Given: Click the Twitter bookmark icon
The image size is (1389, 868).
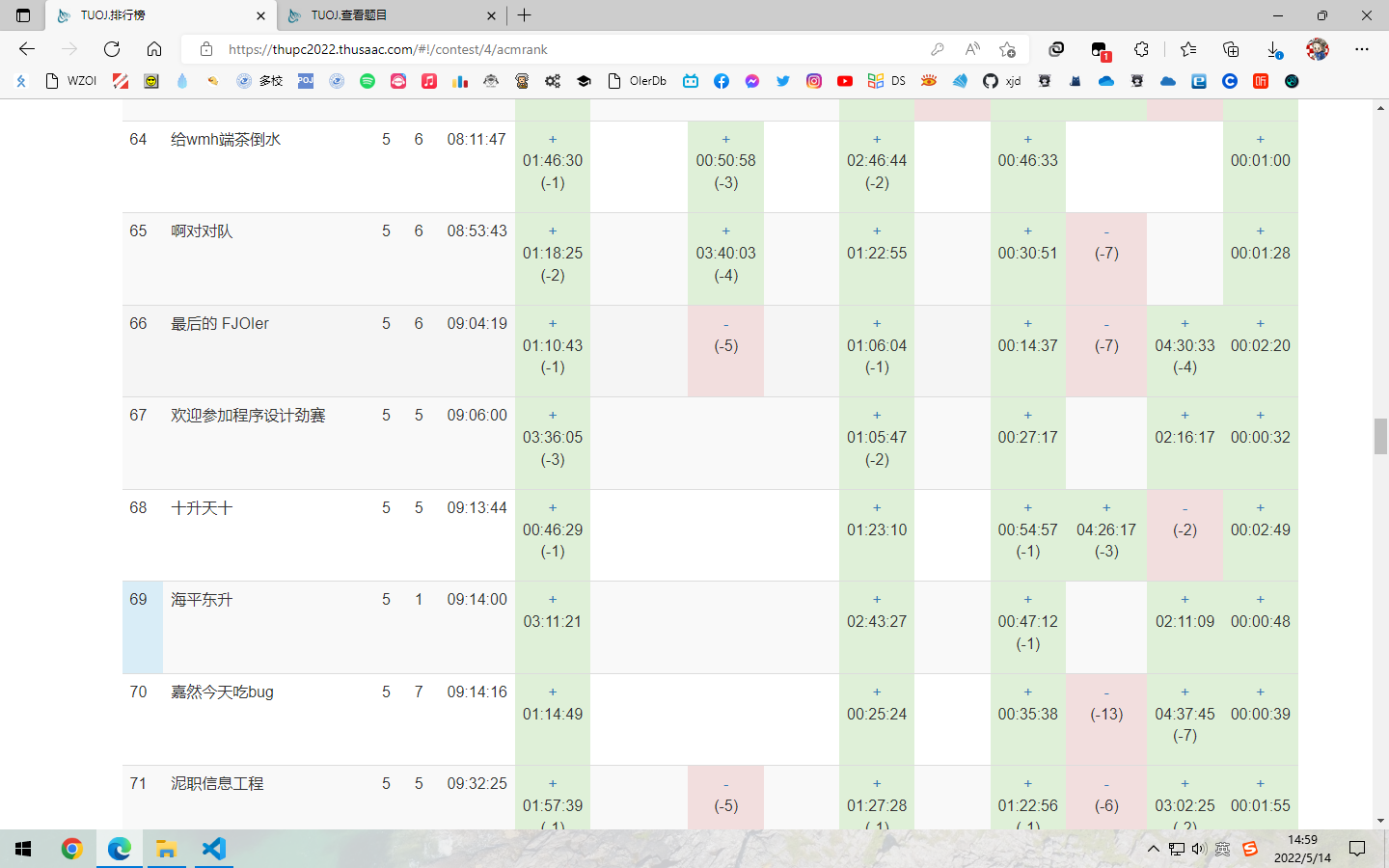Looking at the screenshot, I should pyautogui.click(x=783, y=81).
